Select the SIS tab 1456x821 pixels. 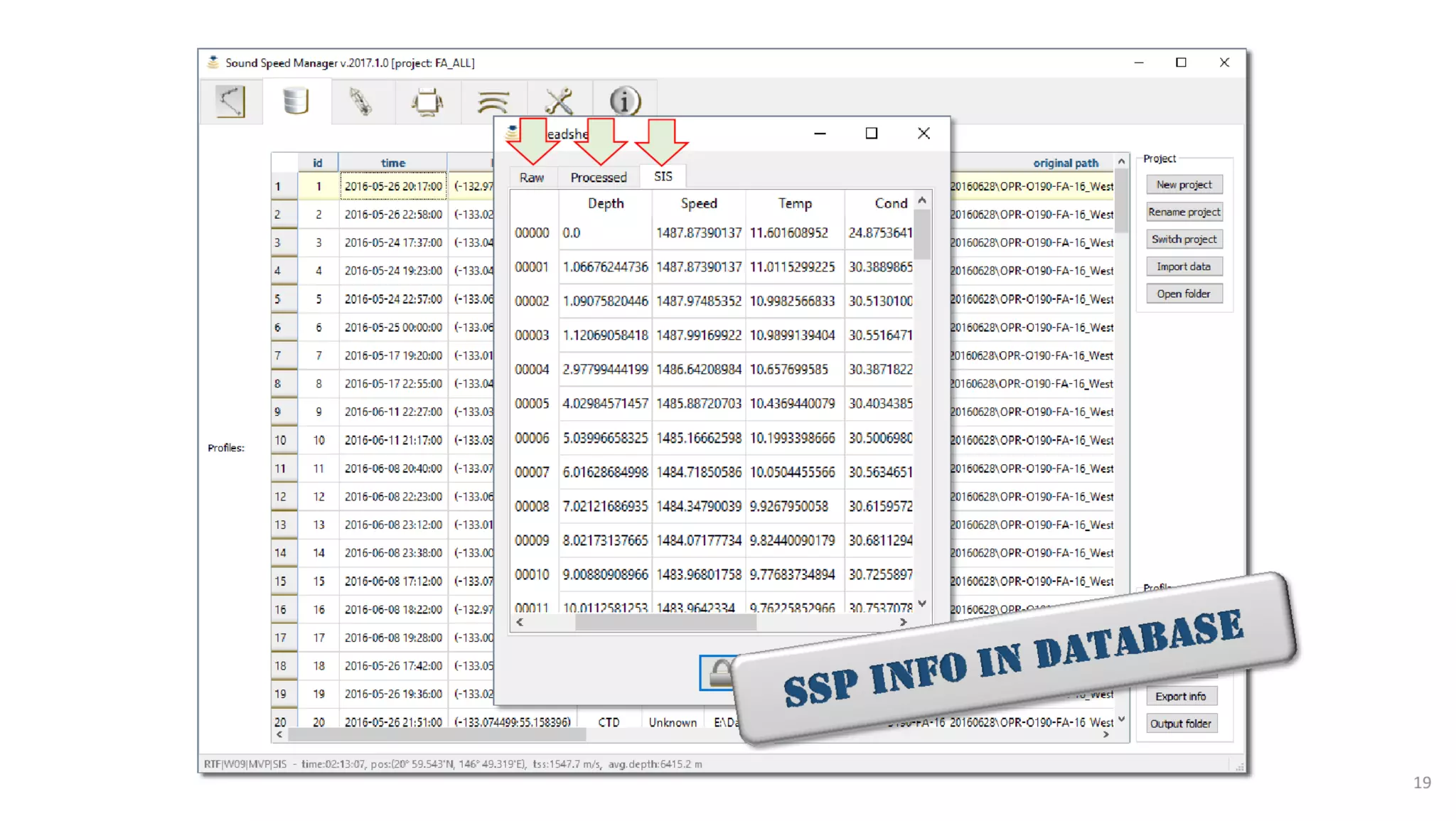click(x=663, y=176)
